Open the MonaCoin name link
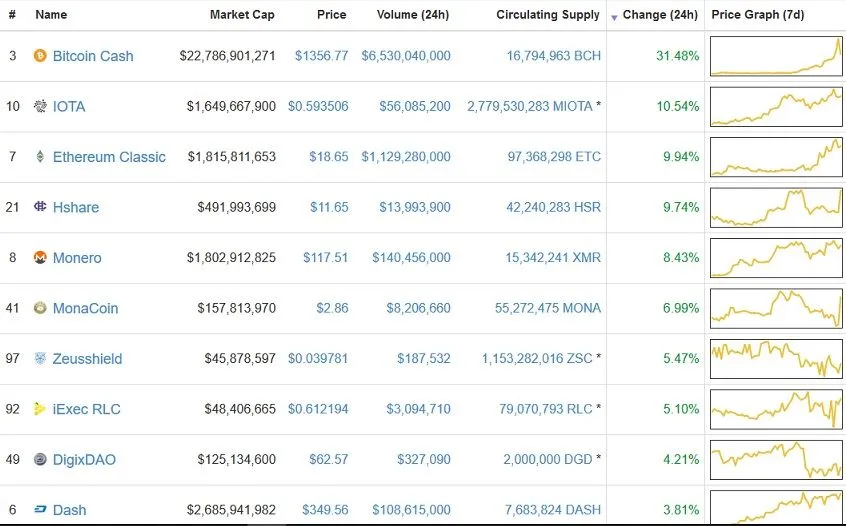 click(x=85, y=308)
